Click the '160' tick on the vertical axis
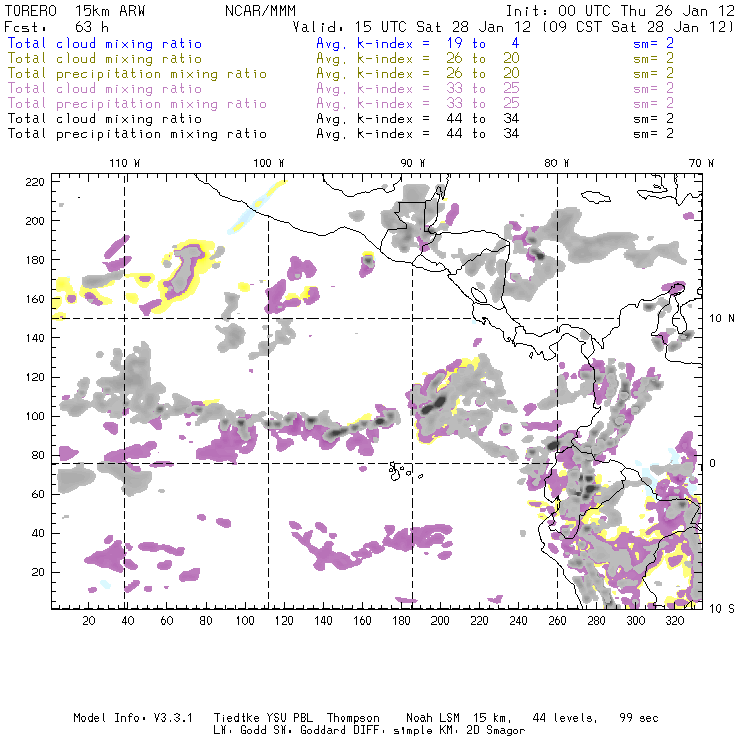 click(35, 299)
